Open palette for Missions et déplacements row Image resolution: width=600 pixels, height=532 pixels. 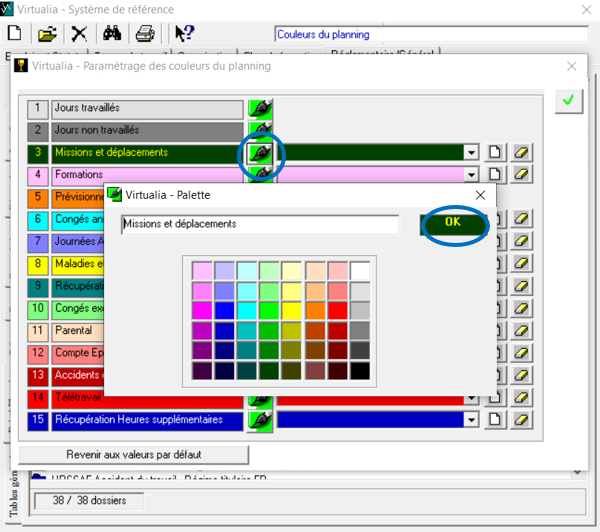coord(259,153)
